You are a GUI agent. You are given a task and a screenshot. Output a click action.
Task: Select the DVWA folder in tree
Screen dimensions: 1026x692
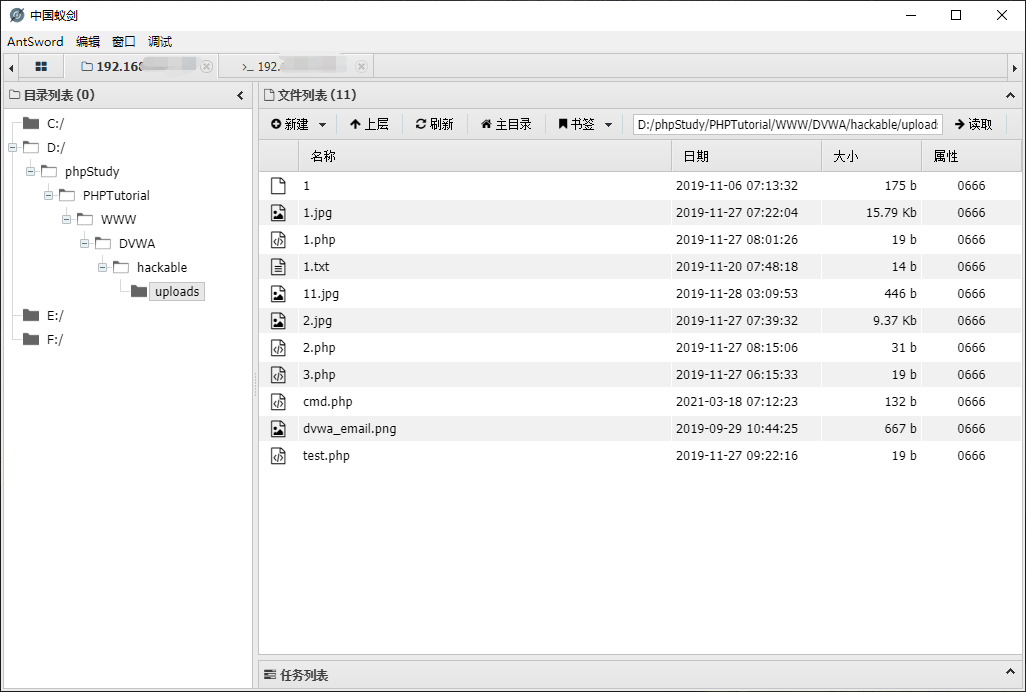[x=137, y=243]
